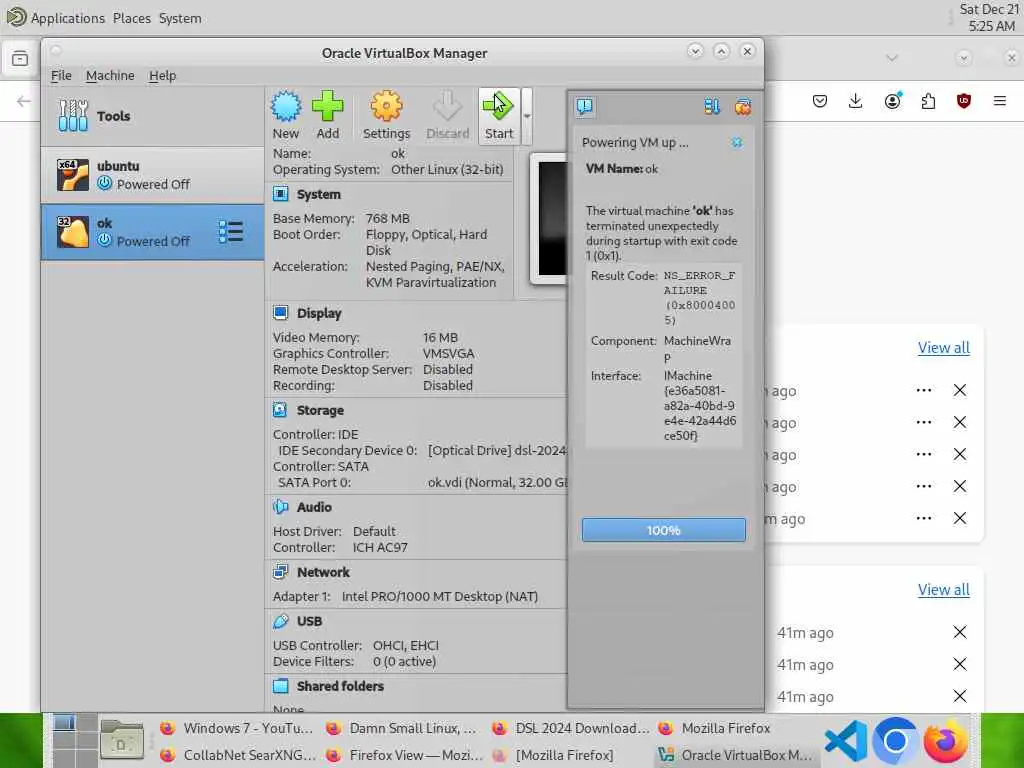The height and width of the screenshot is (768, 1024).
Task: Click the Firefox account avatar icon
Action: (893, 101)
